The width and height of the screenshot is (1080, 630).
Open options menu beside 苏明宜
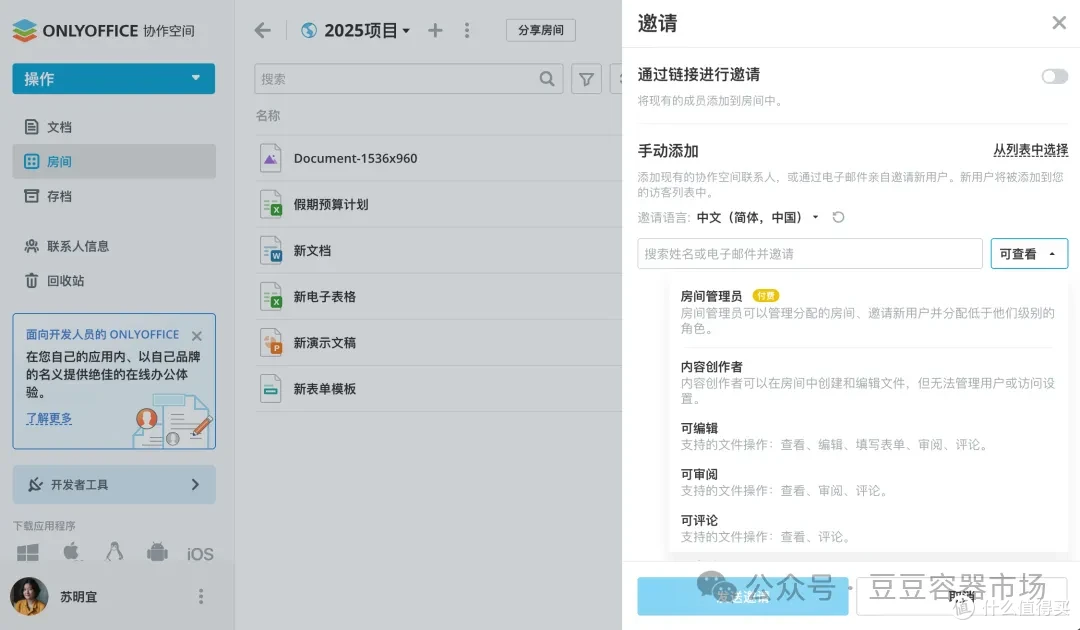click(x=201, y=596)
